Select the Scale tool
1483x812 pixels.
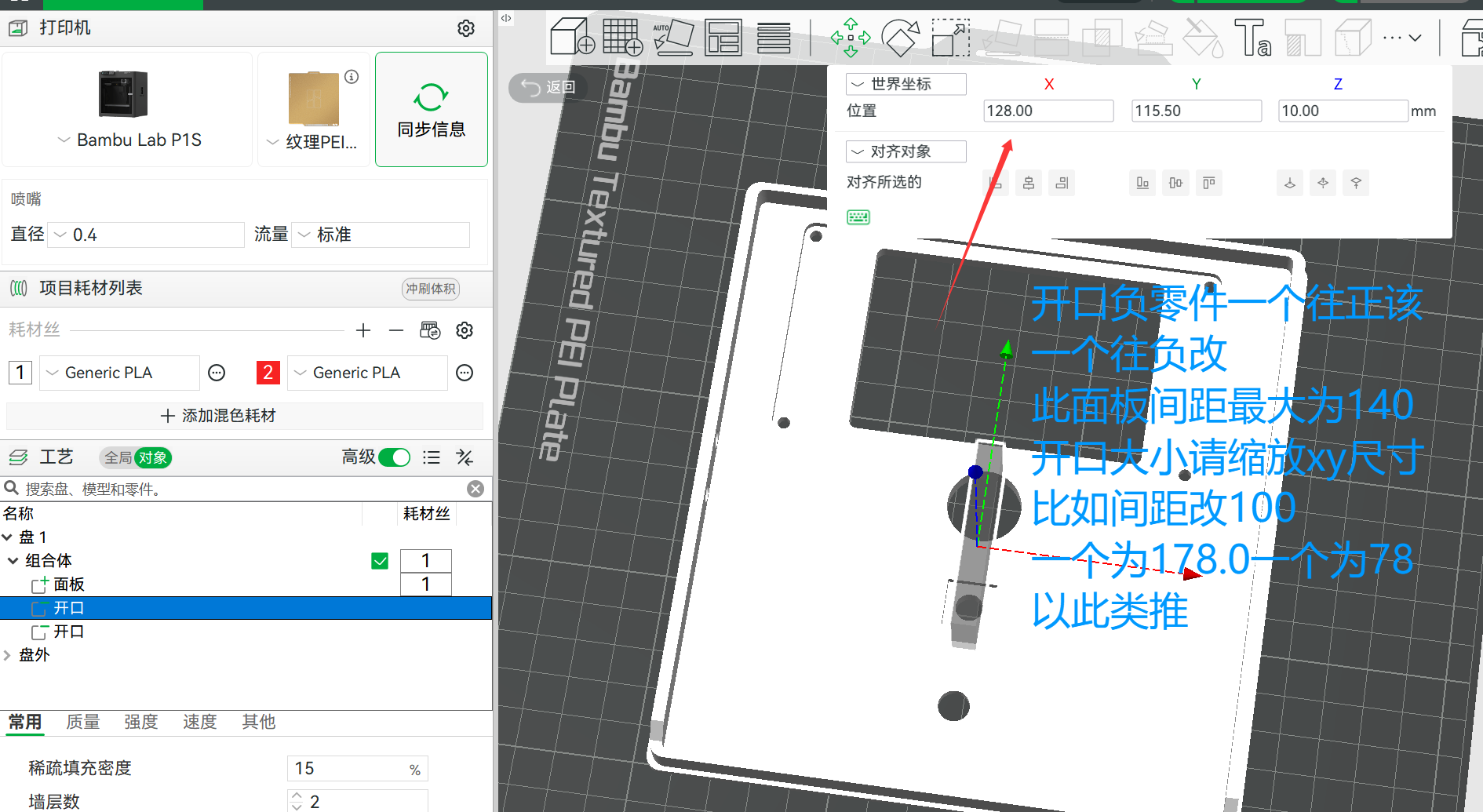(951, 38)
